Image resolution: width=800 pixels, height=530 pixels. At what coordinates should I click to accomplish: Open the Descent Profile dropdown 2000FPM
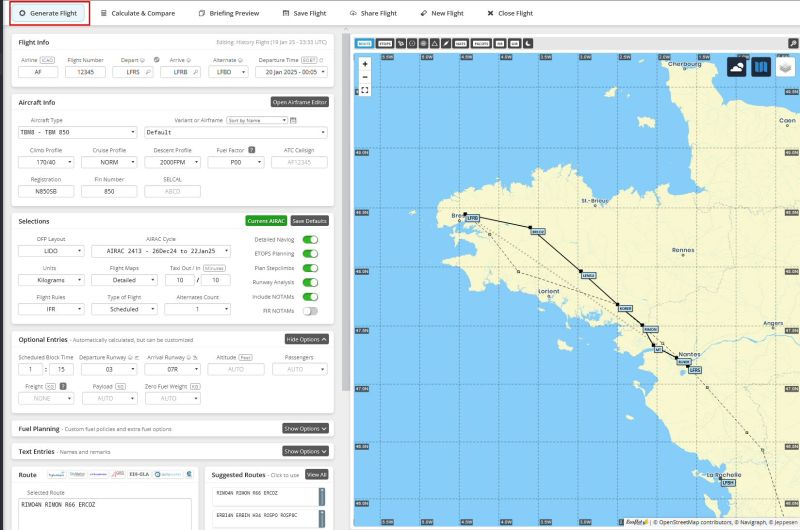coord(172,162)
